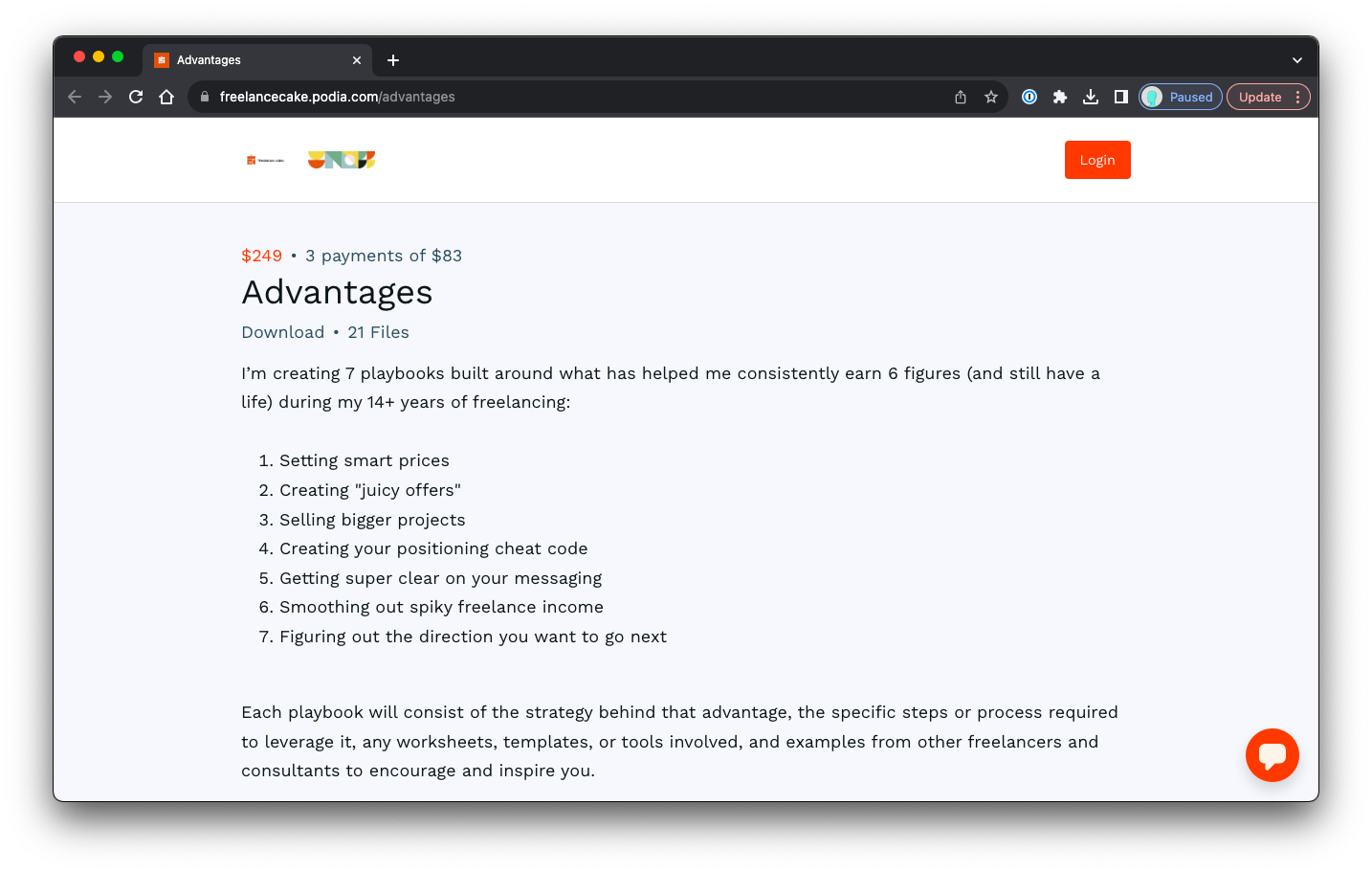Open the Paused profile menu

(1180, 96)
